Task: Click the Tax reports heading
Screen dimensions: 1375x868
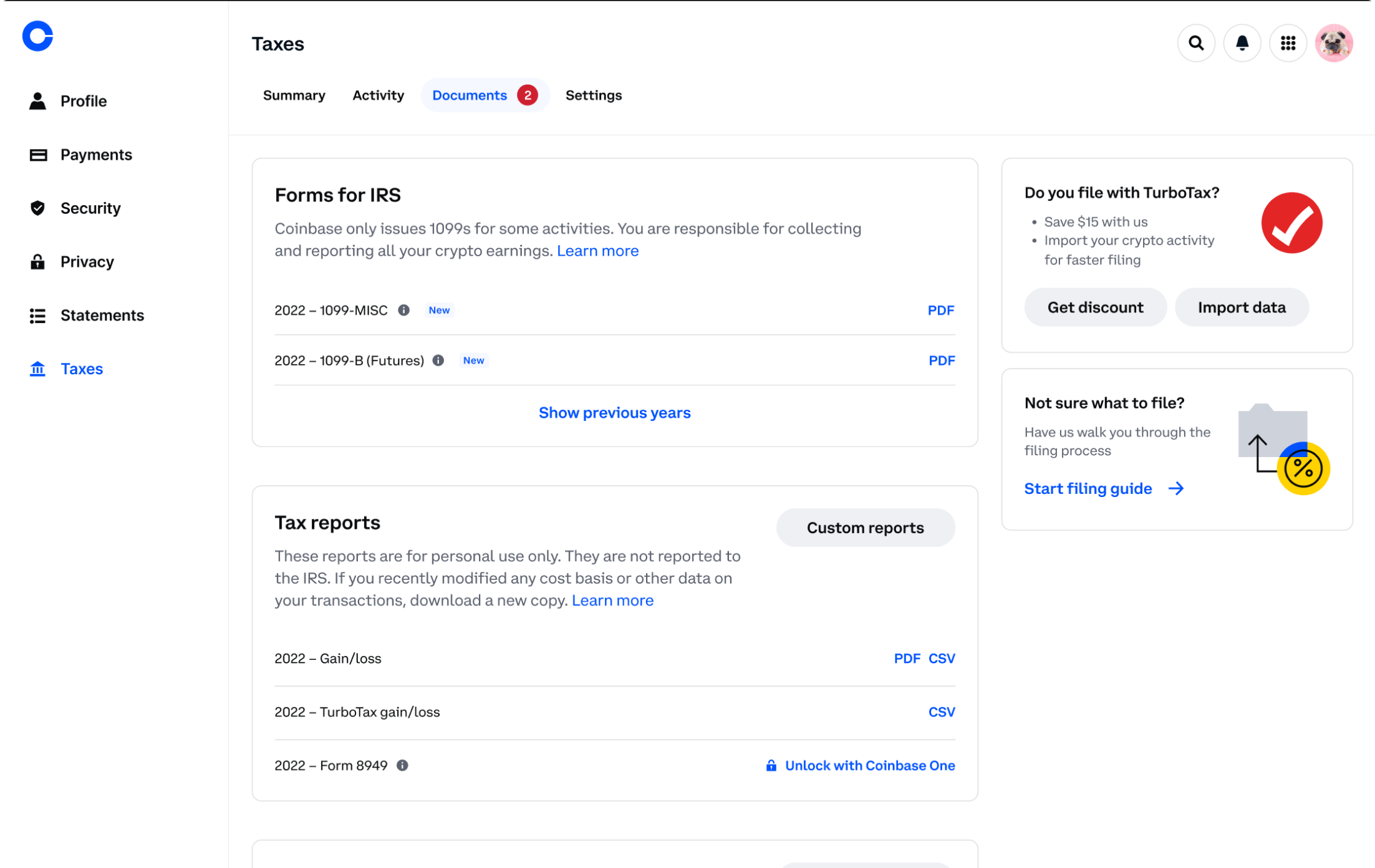Action: (327, 523)
